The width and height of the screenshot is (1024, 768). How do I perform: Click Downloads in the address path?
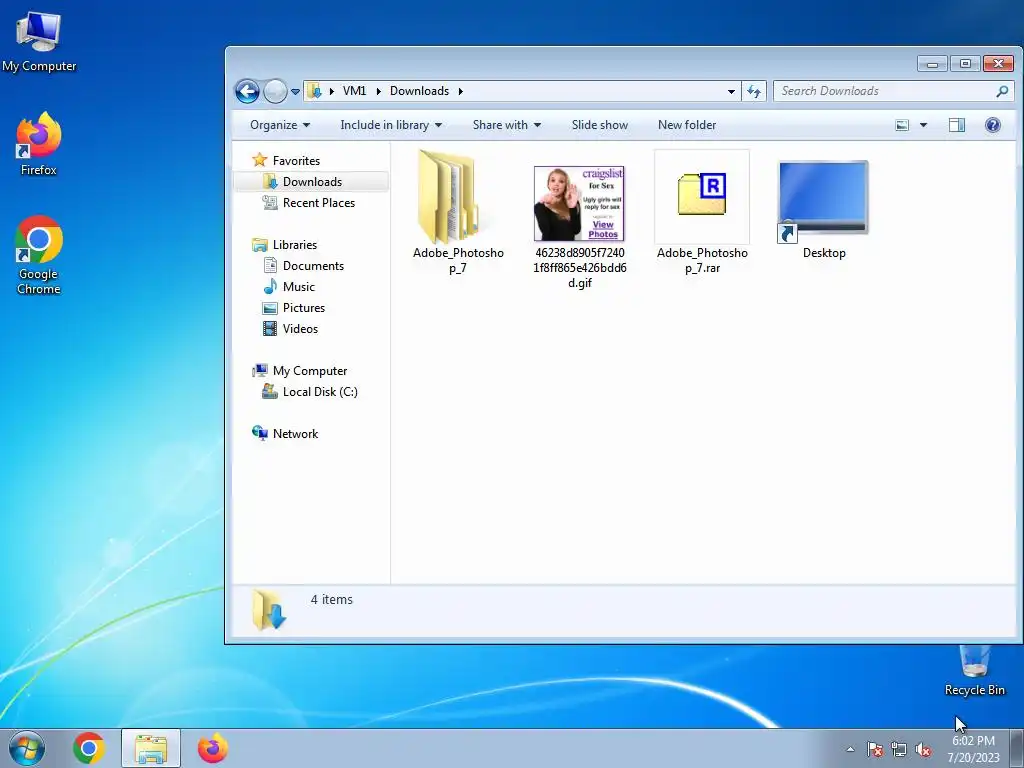point(419,91)
